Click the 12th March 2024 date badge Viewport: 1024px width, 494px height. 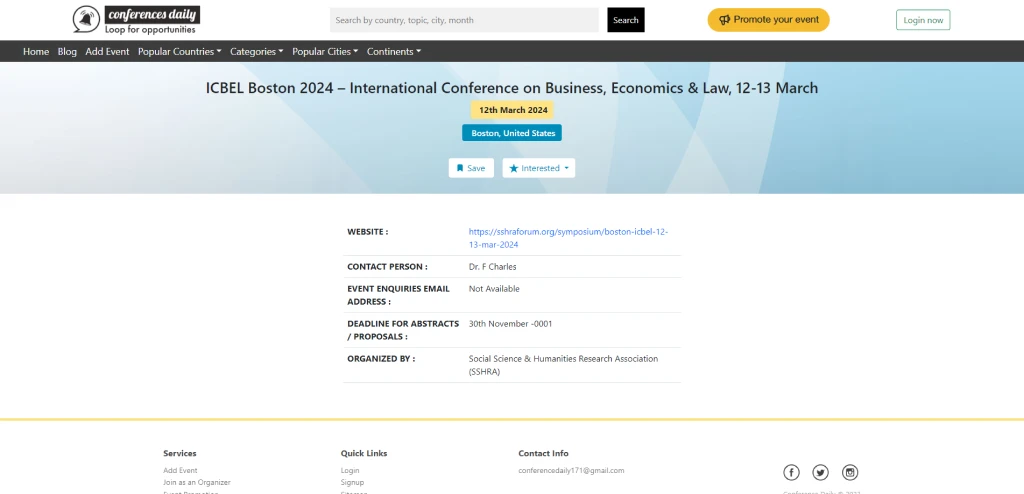(x=513, y=110)
